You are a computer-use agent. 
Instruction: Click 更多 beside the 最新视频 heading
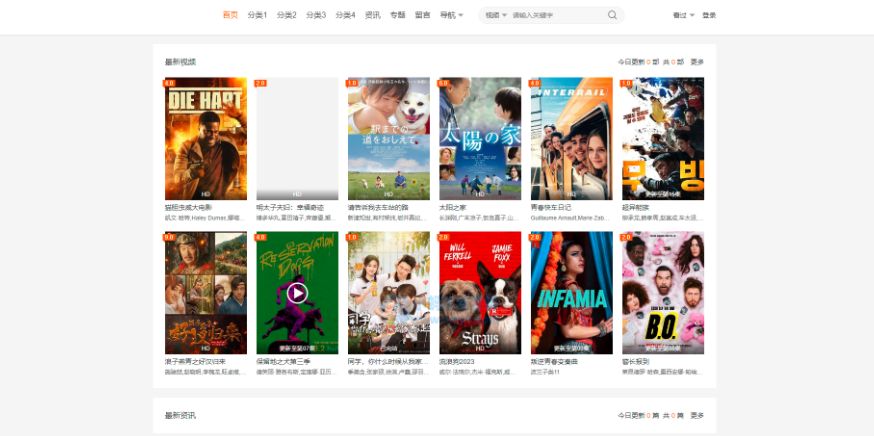pyautogui.click(x=697, y=62)
